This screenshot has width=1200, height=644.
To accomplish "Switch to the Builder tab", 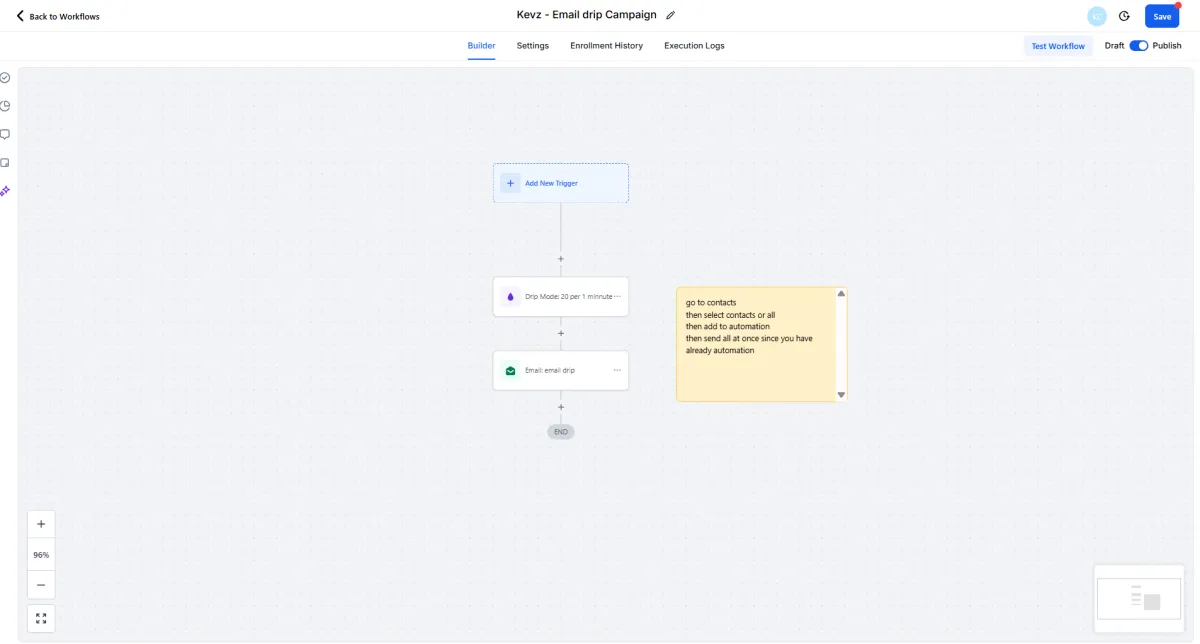I will [x=481, y=46].
